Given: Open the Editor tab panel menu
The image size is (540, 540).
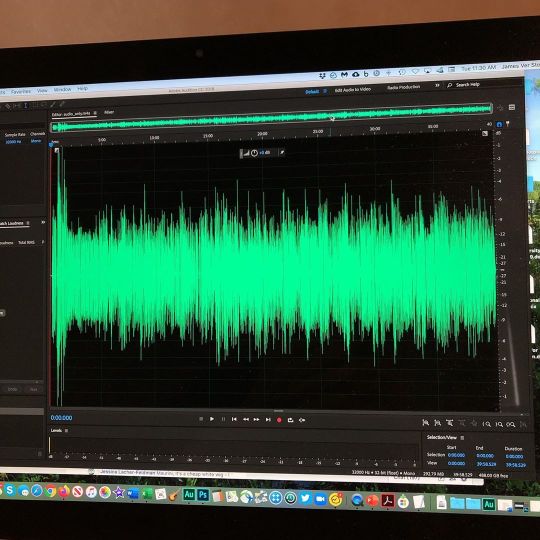Looking at the screenshot, I should [x=95, y=113].
